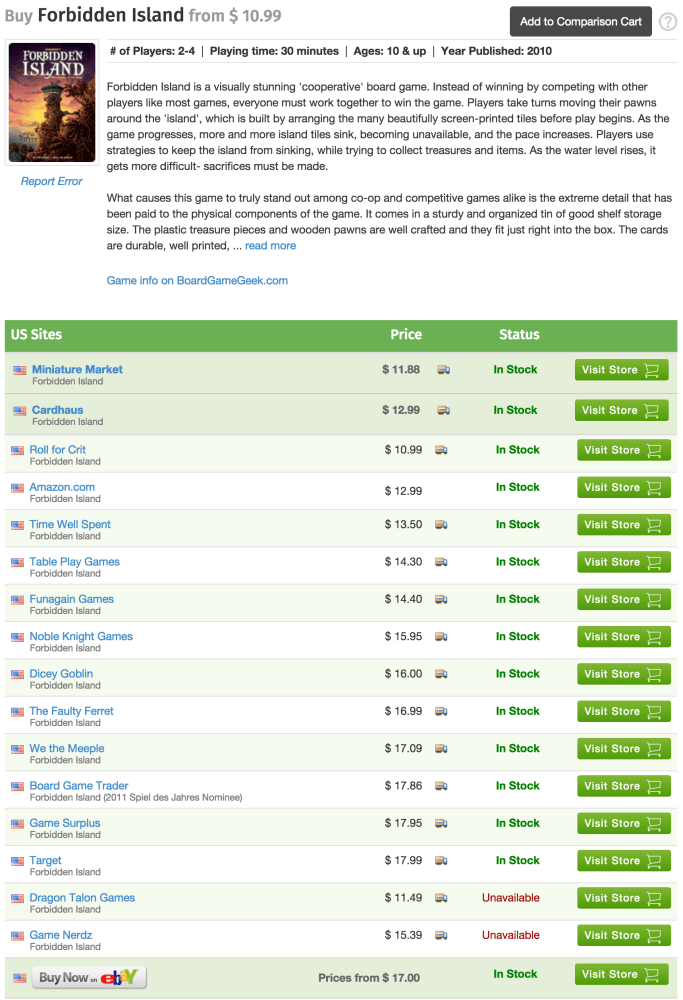Screen dimensions: 683x1000
Task: Click the Buy Now on eBay button
Action: coord(89,978)
